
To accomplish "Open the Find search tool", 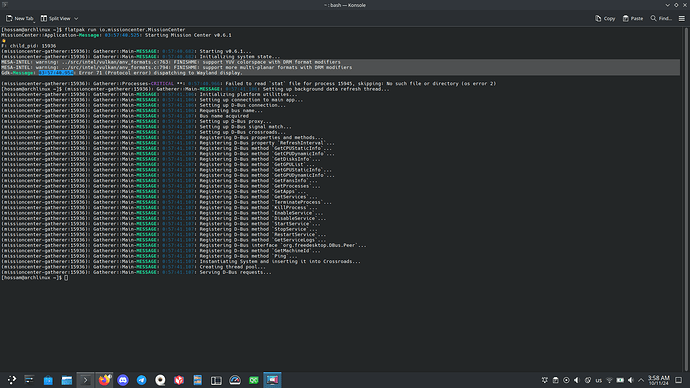I will click(x=661, y=18).
